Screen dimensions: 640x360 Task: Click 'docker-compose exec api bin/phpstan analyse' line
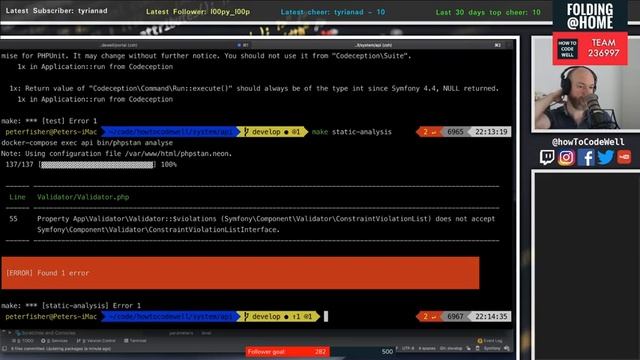tap(87, 143)
